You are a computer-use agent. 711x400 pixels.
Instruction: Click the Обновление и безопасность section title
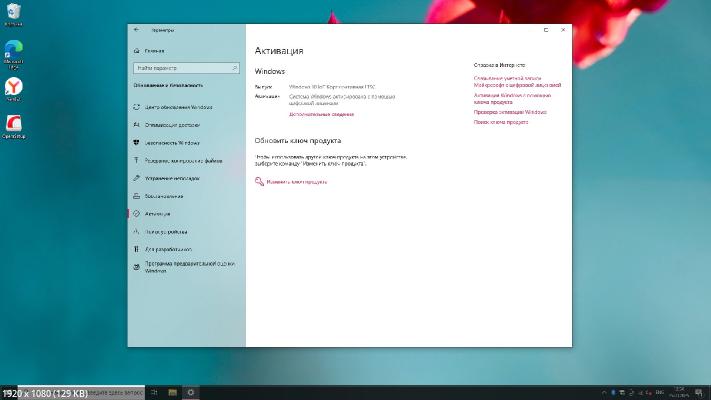pos(168,85)
